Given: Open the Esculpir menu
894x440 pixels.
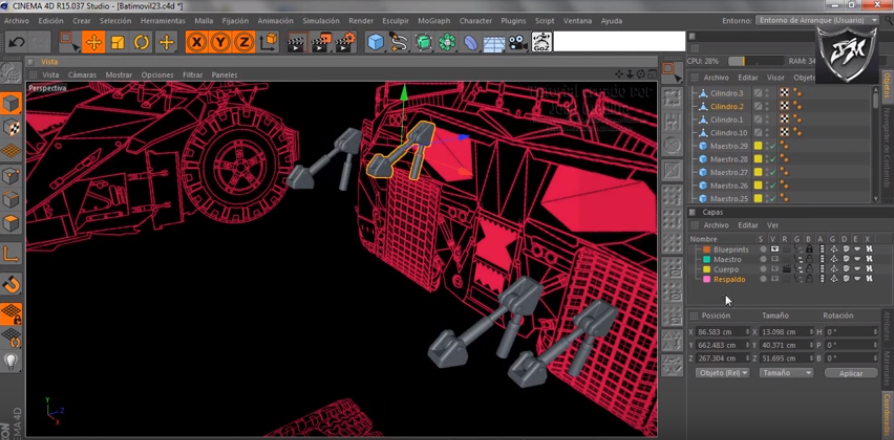Looking at the screenshot, I should click(395, 21).
